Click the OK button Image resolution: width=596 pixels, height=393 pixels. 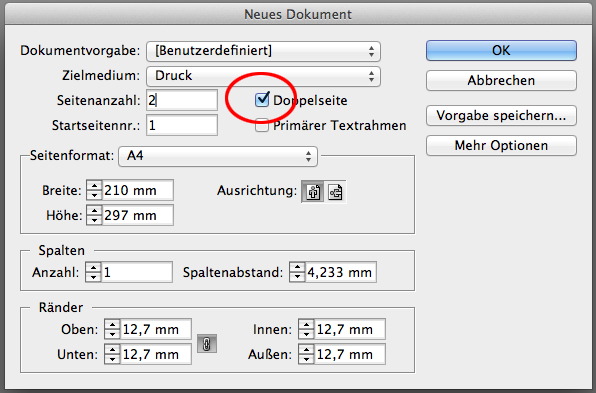(x=501, y=51)
